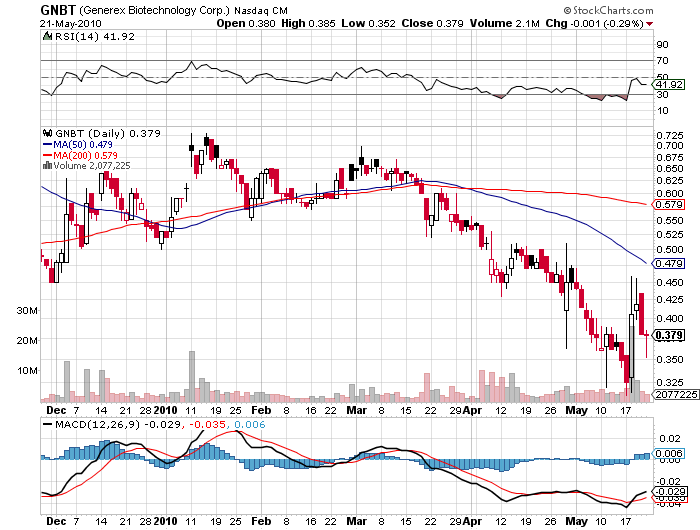Click the 30M volume axis label
The width and height of the screenshot is (700, 530).
coord(27,310)
